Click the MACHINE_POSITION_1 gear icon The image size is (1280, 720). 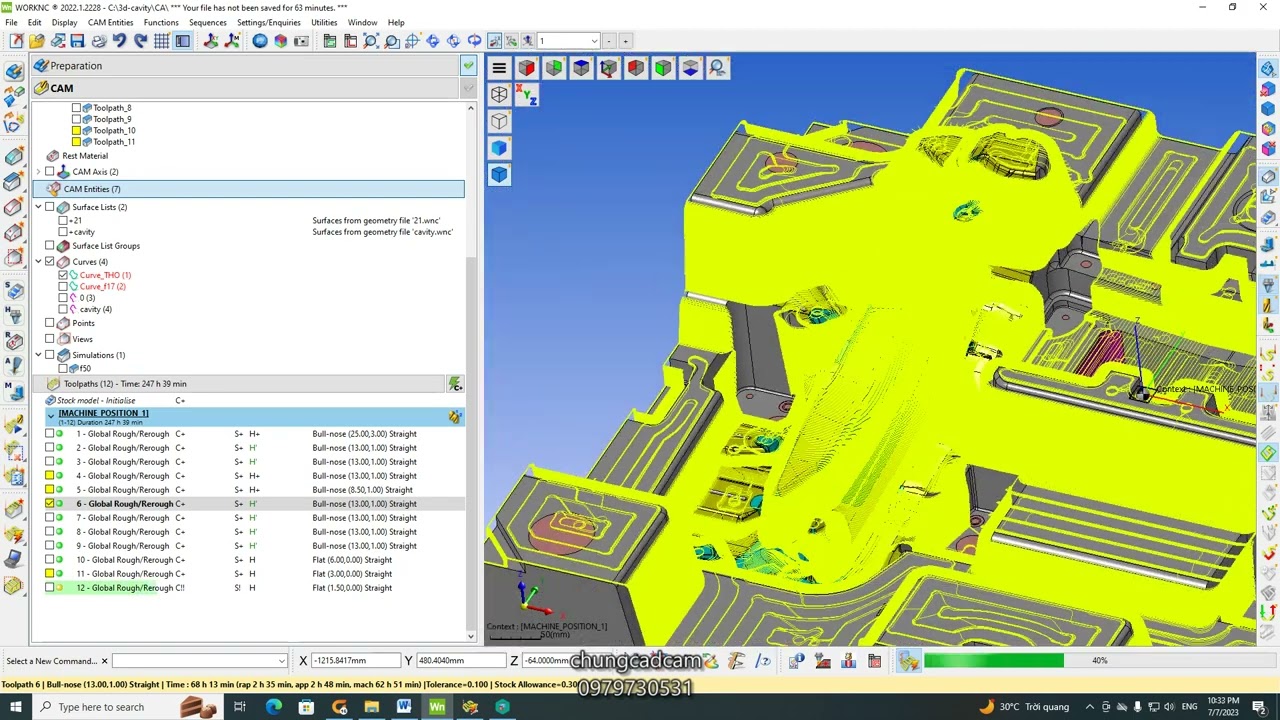coord(455,417)
